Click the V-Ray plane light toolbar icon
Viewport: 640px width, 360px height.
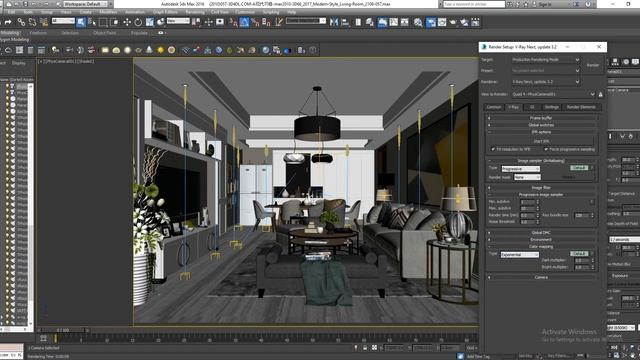click(x=105, y=50)
